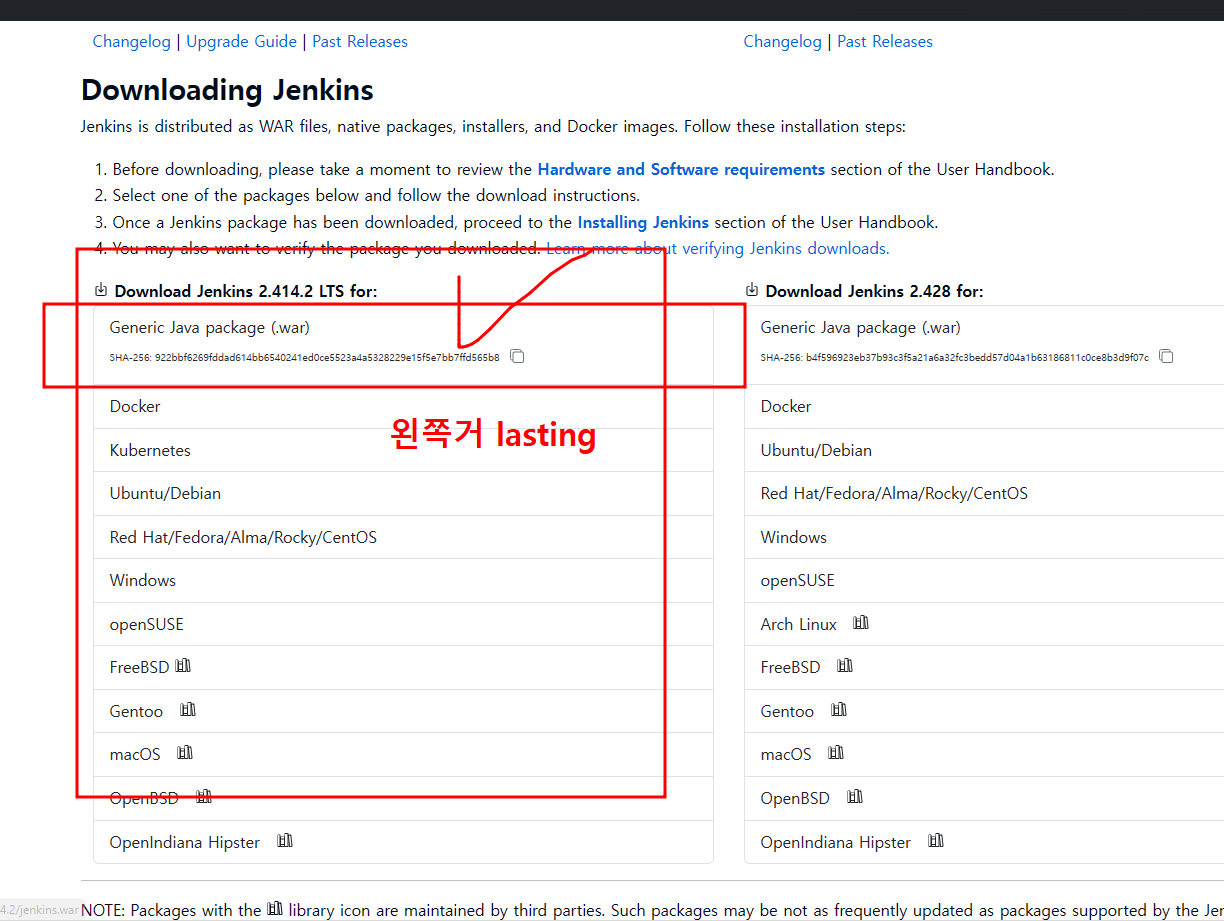Select Windows under the LTS release

tap(403, 580)
